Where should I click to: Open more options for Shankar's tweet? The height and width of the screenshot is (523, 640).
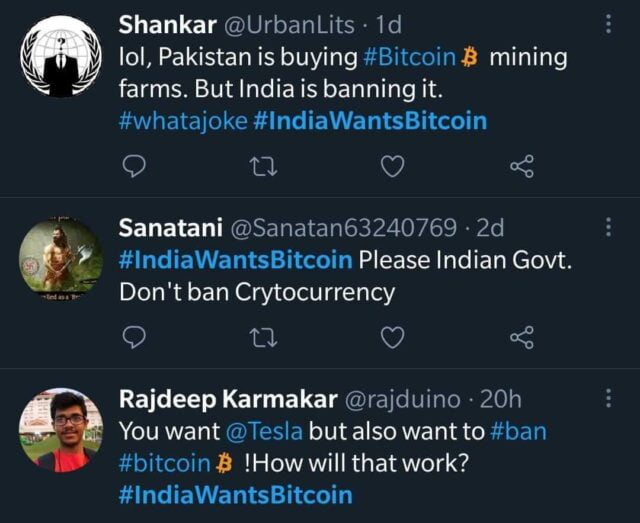point(608,24)
